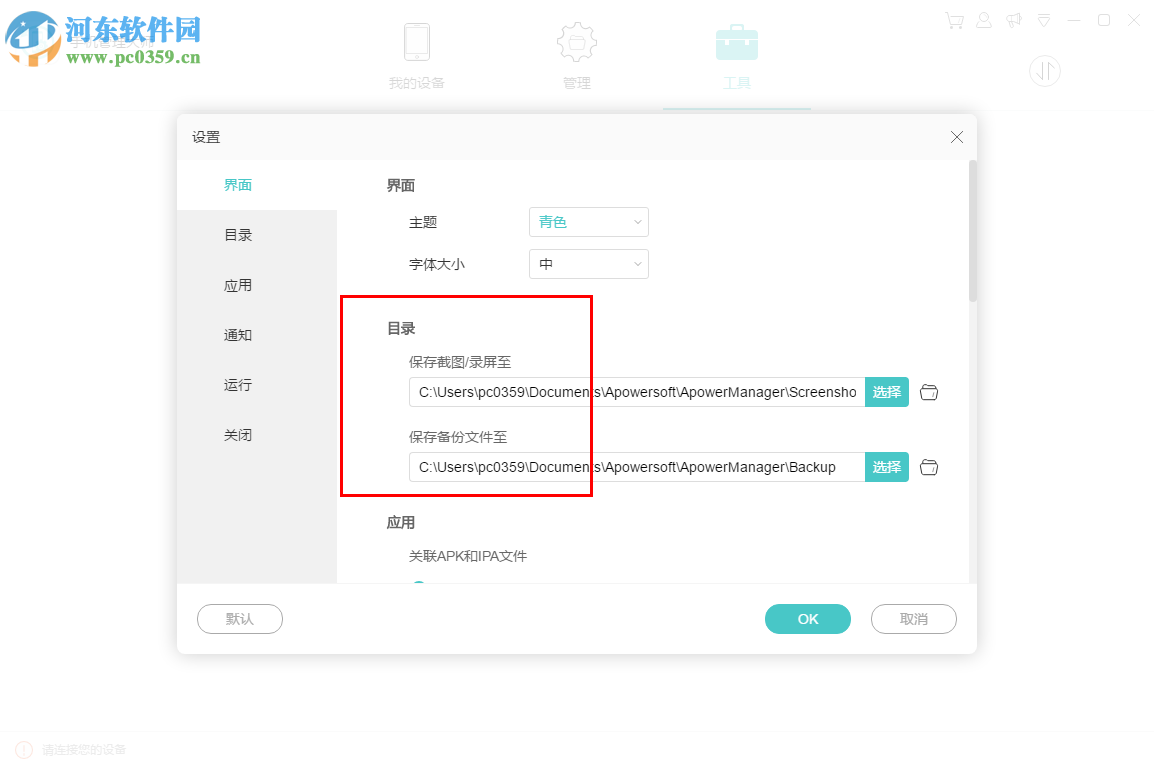This screenshot has width=1154, height=768.
Task: Expand the app main menu triangle
Action: click(x=1044, y=20)
